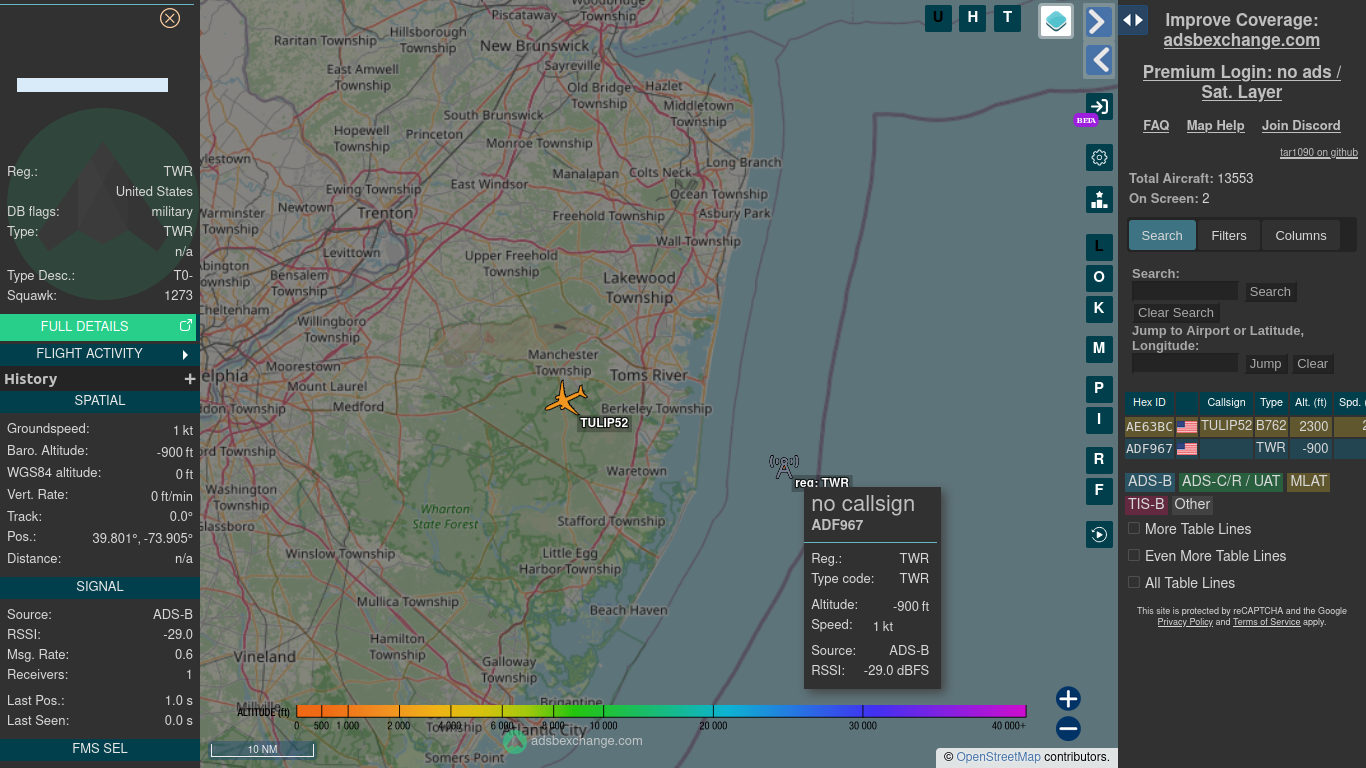Open the replay history icon
The image size is (1366, 768).
click(1099, 534)
